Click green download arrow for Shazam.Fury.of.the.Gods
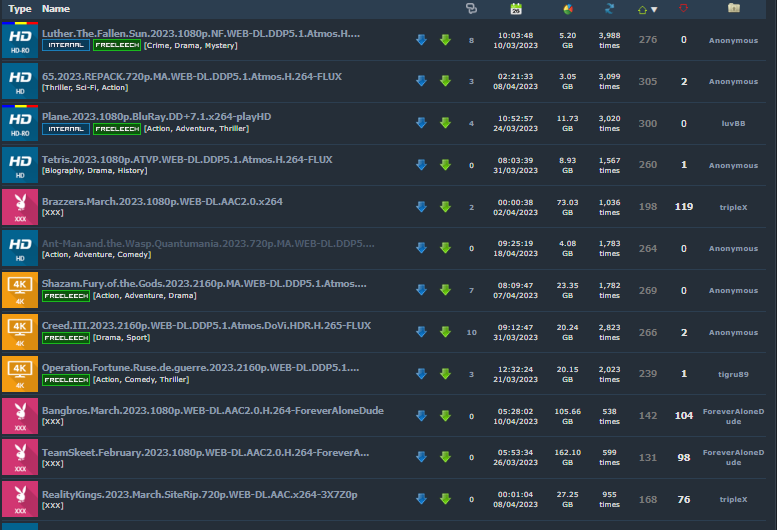The height and width of the screenshot is (530, 777). point(445,290)
